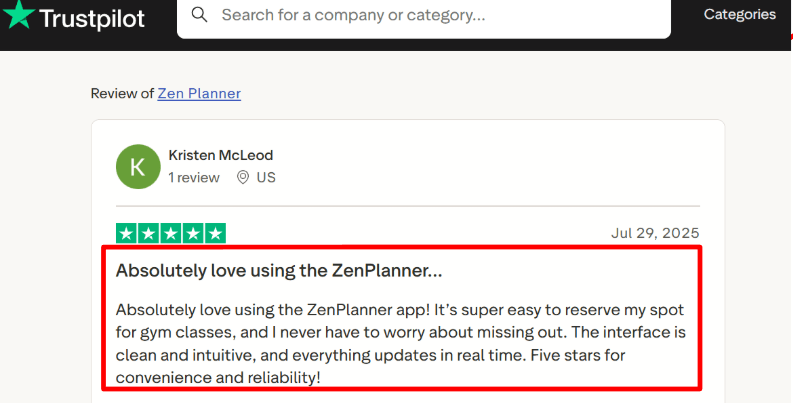Click the third rating star
The image size is (793, 403).
(x=171, y=233)
